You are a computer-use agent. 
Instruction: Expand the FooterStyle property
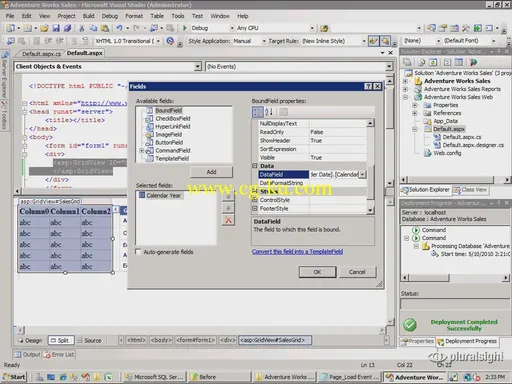pos(255,208)
